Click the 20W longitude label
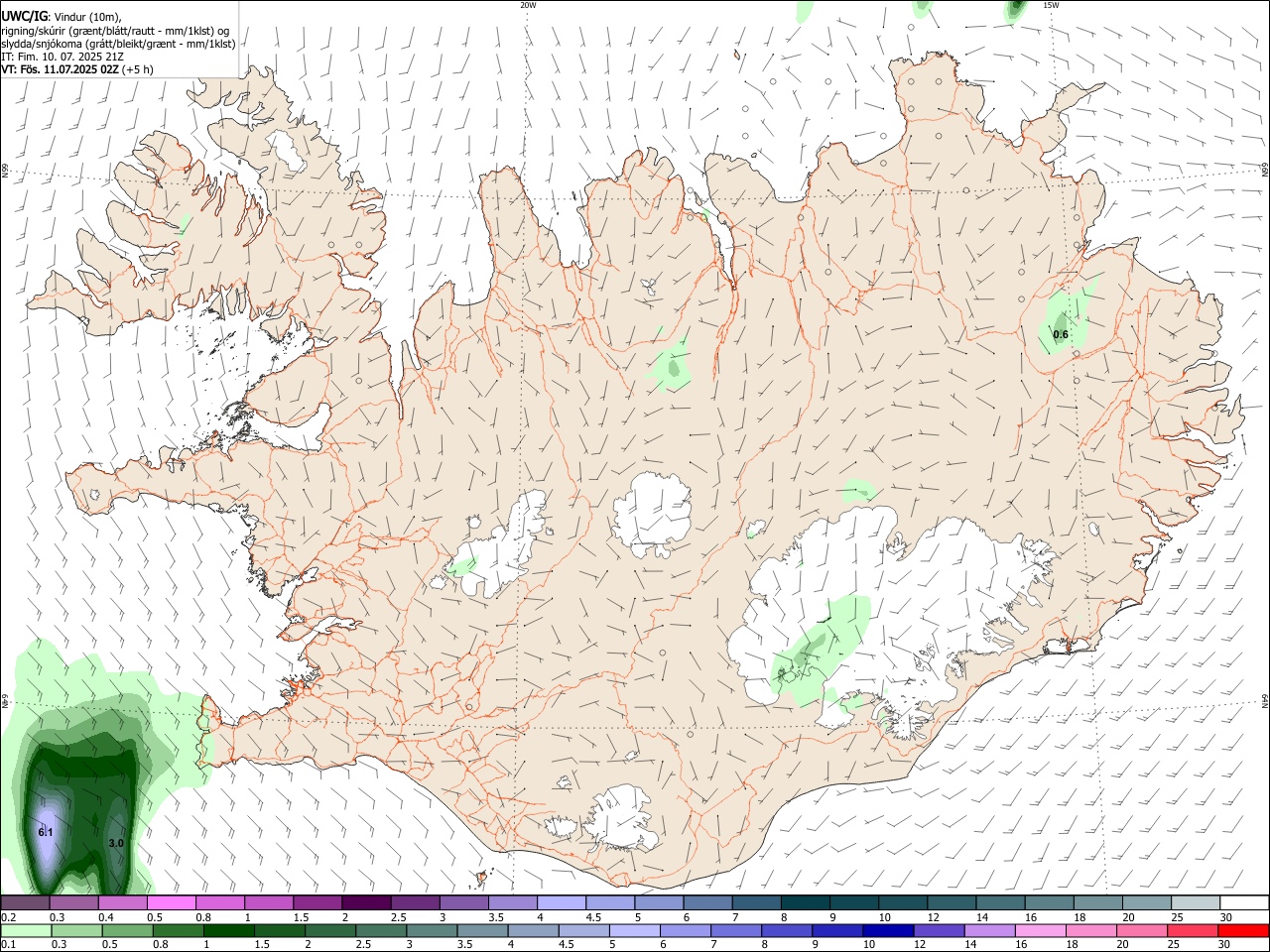 click(x=528, y=5)
